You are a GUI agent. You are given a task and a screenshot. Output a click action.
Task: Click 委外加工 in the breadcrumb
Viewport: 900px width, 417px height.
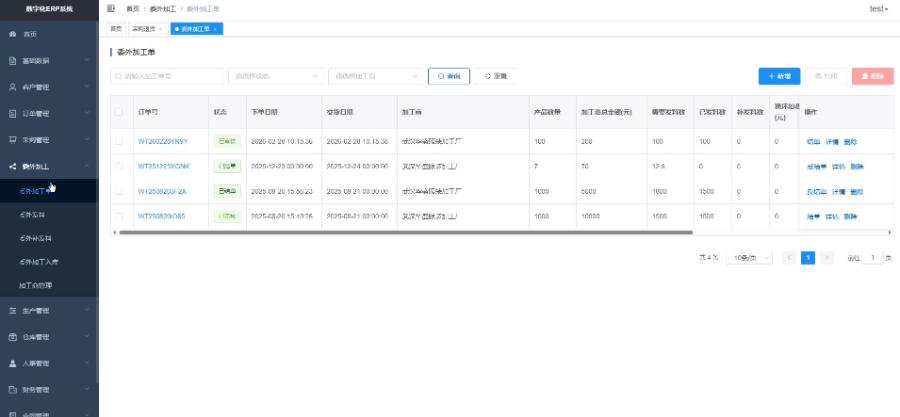(162, 9)
